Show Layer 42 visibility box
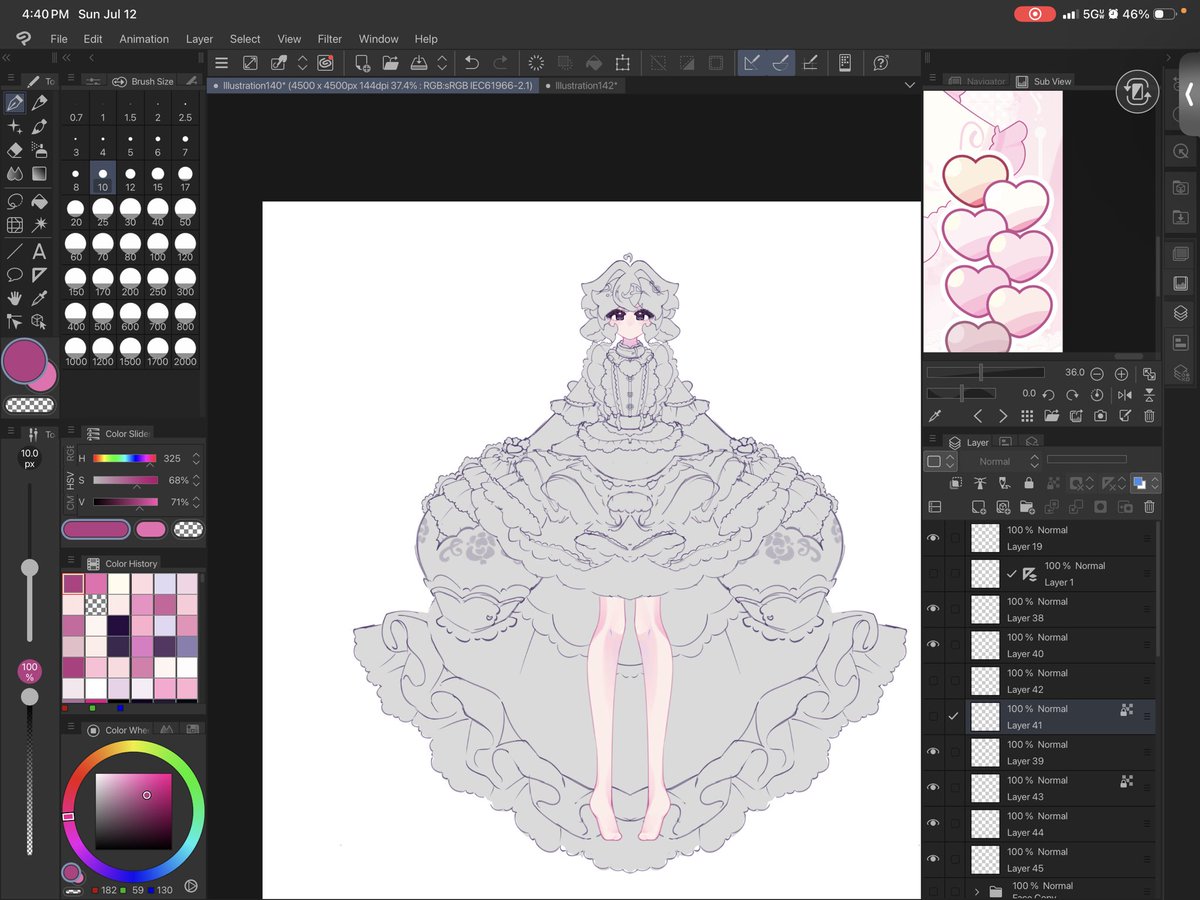Screen dimensions: 1200x900 933,681
